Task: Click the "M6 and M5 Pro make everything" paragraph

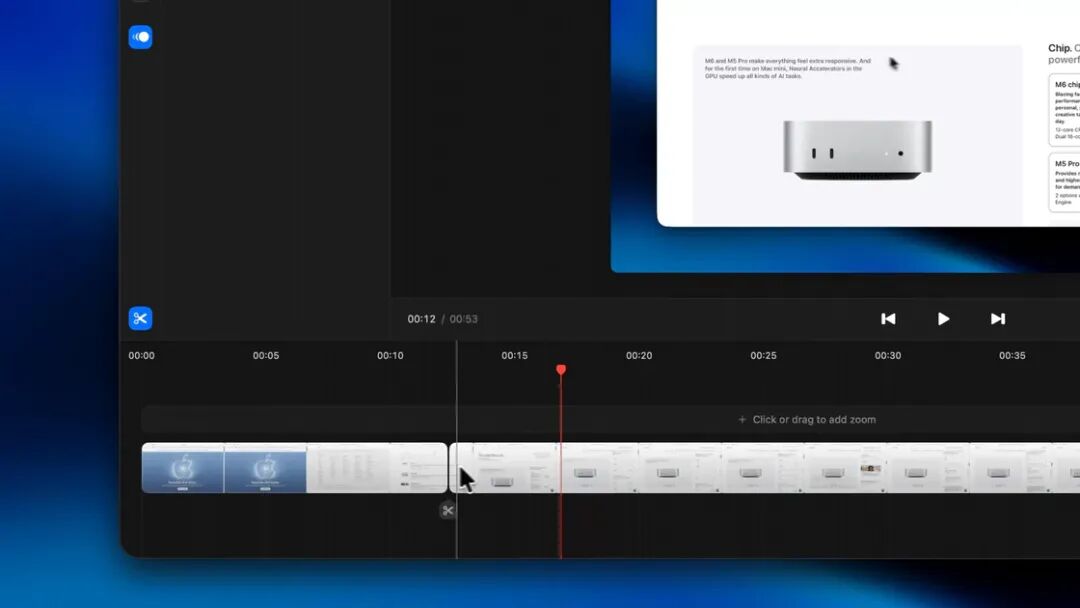Action: pyautogui.click(x=787, y=68)
